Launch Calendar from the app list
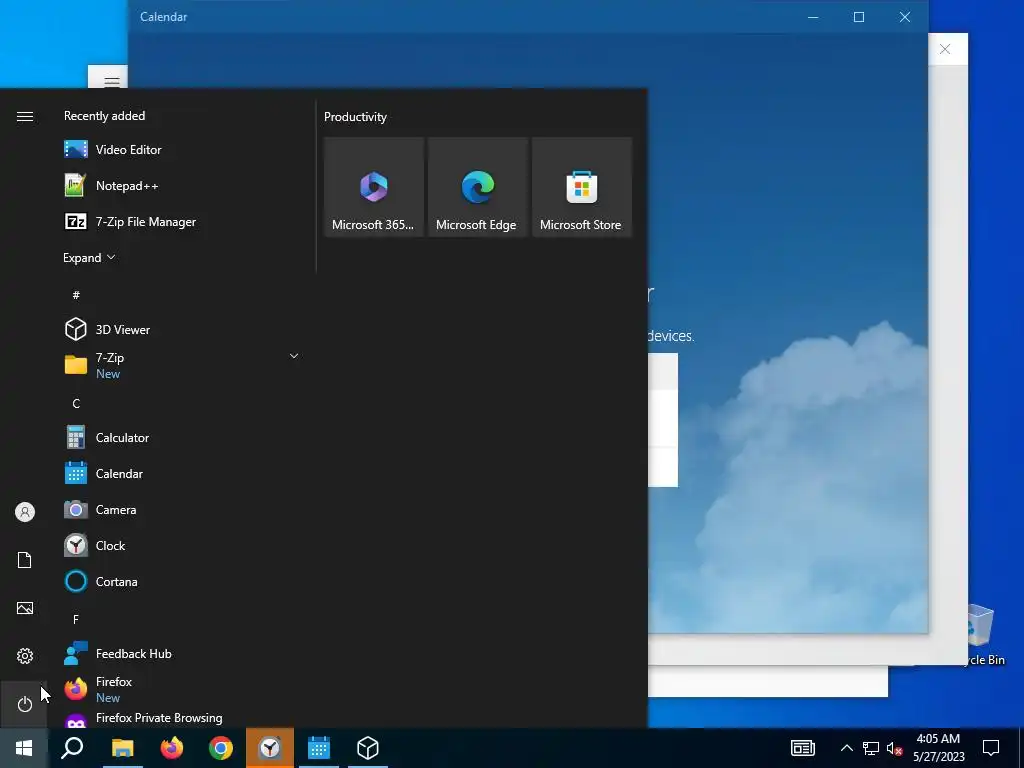Image resolution: width=1024 pixels, height=768 pixels. tap(182, 473)
